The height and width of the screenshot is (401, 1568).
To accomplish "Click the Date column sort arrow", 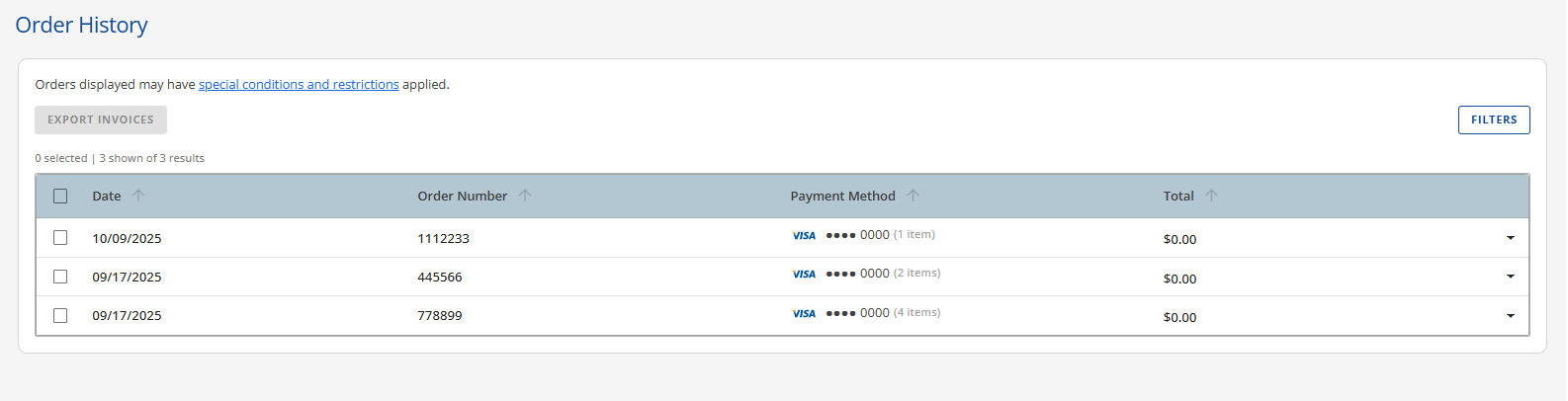I will [x=138, y=196].
